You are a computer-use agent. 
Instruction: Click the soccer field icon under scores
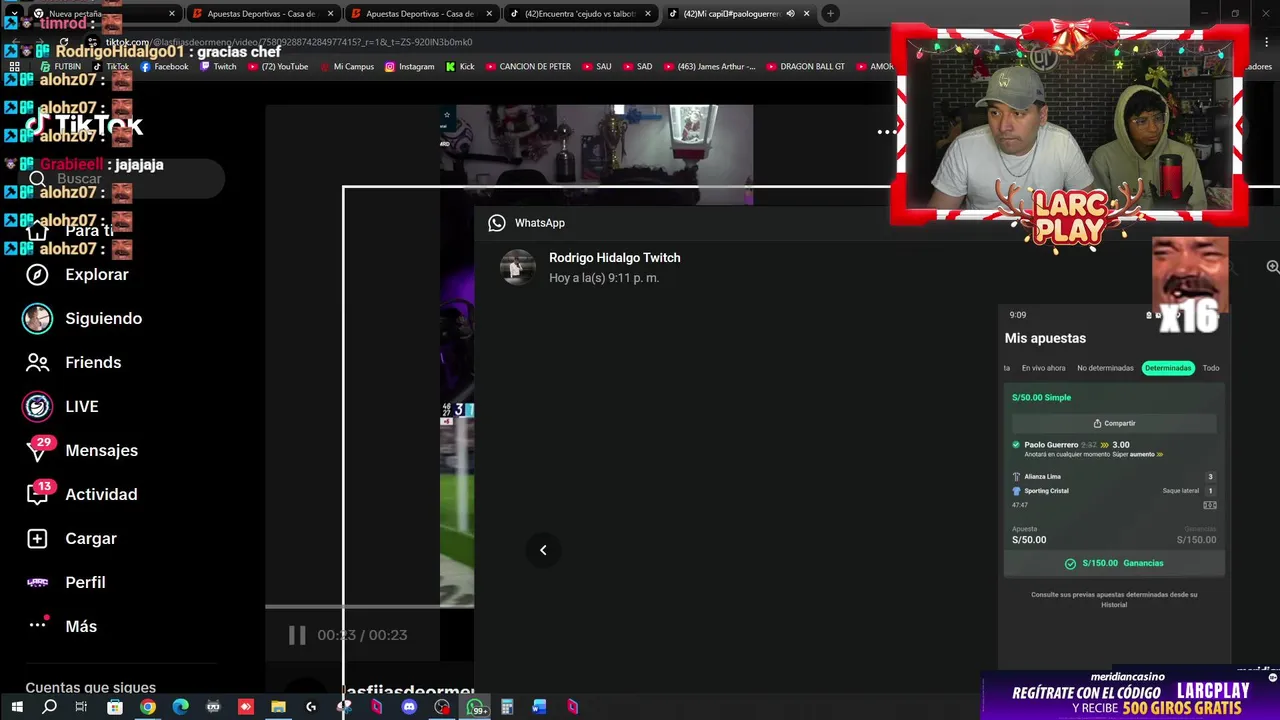(x=1210, y=505)
